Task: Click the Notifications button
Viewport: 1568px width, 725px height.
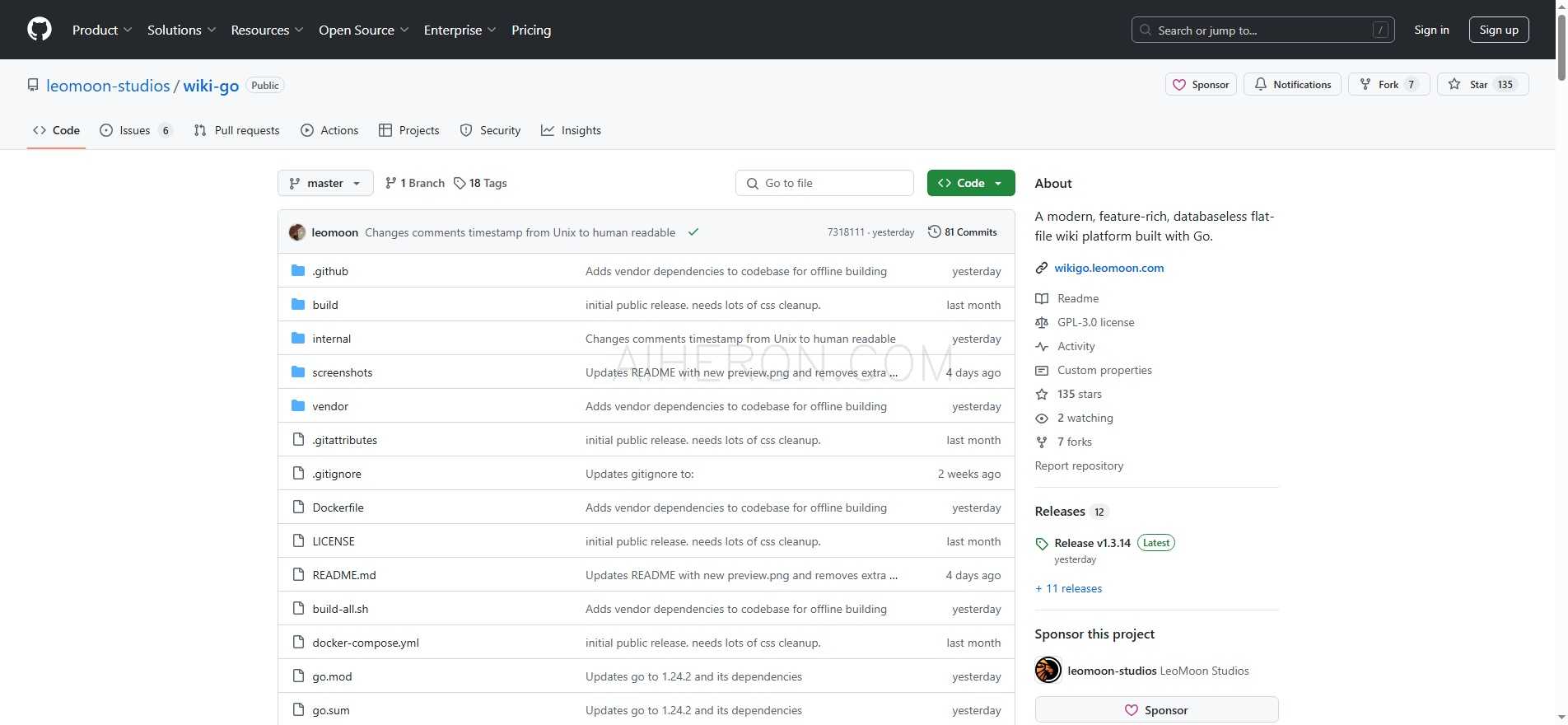Action: point(1292,84)
